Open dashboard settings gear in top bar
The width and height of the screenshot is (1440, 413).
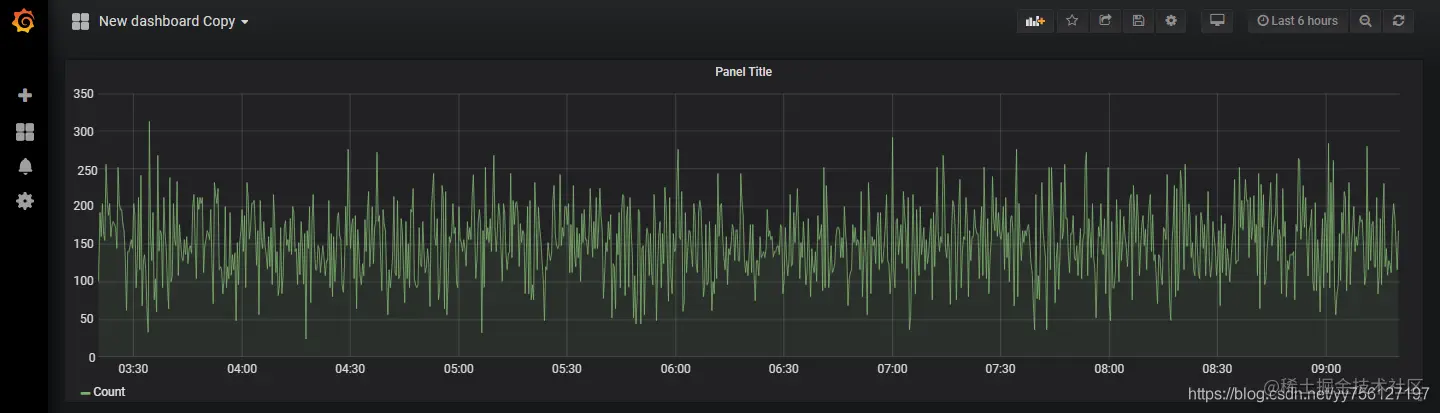pos(1171,21)
